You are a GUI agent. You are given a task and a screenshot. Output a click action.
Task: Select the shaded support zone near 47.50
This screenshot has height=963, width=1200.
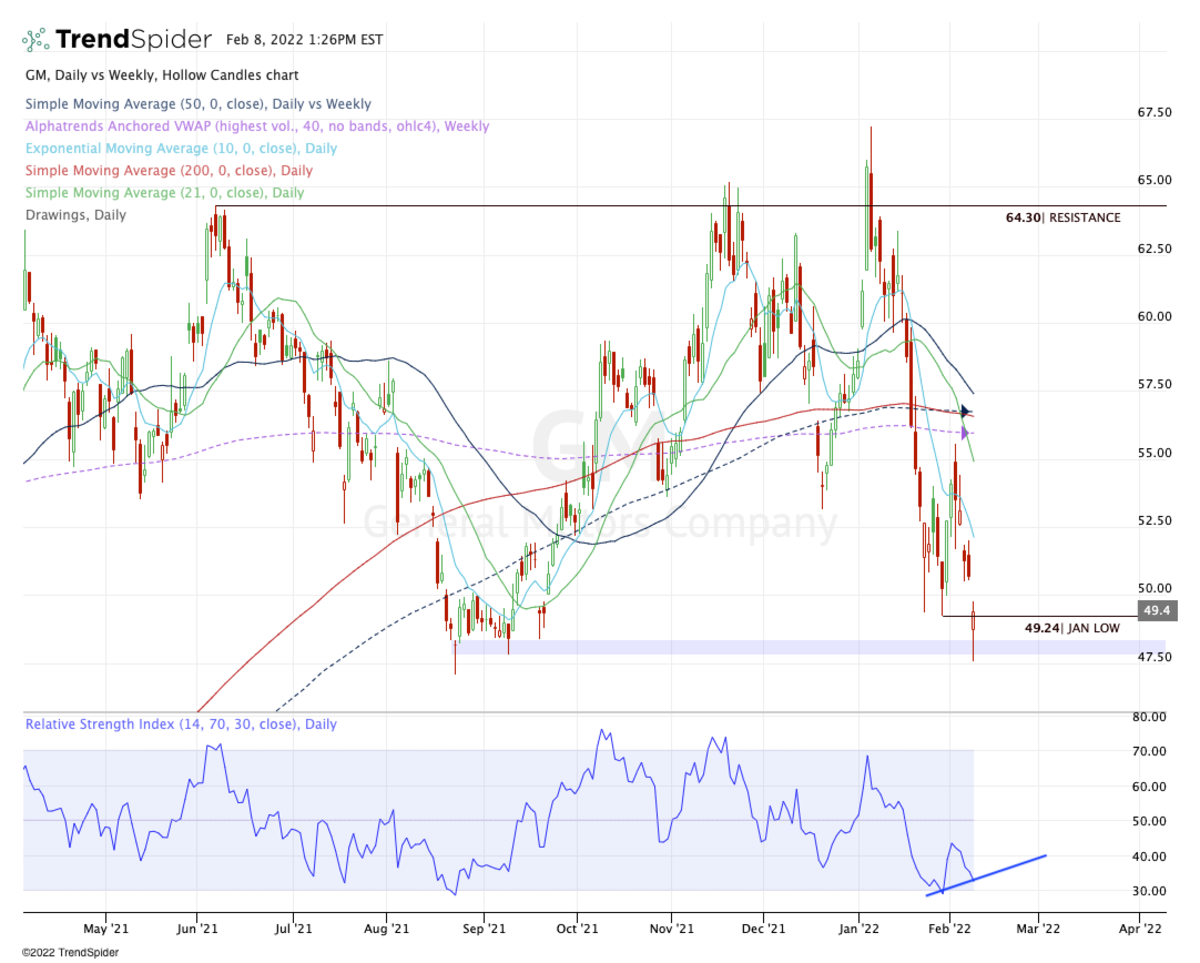pos(700,650)
